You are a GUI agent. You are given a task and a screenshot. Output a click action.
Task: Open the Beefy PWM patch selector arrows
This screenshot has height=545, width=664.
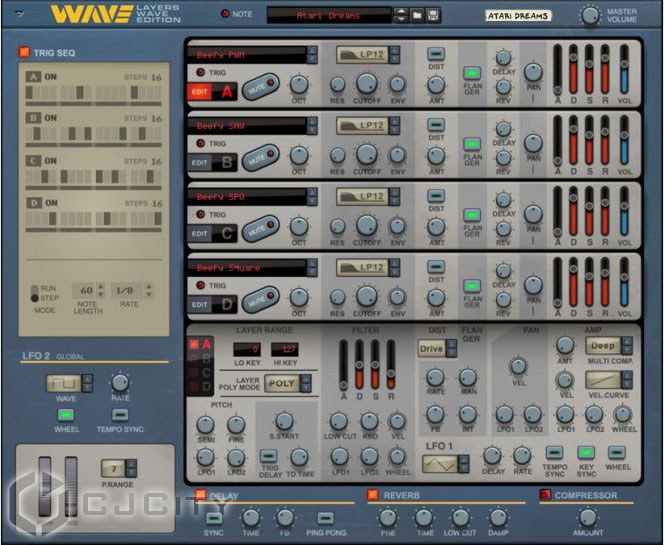[312, 55]
